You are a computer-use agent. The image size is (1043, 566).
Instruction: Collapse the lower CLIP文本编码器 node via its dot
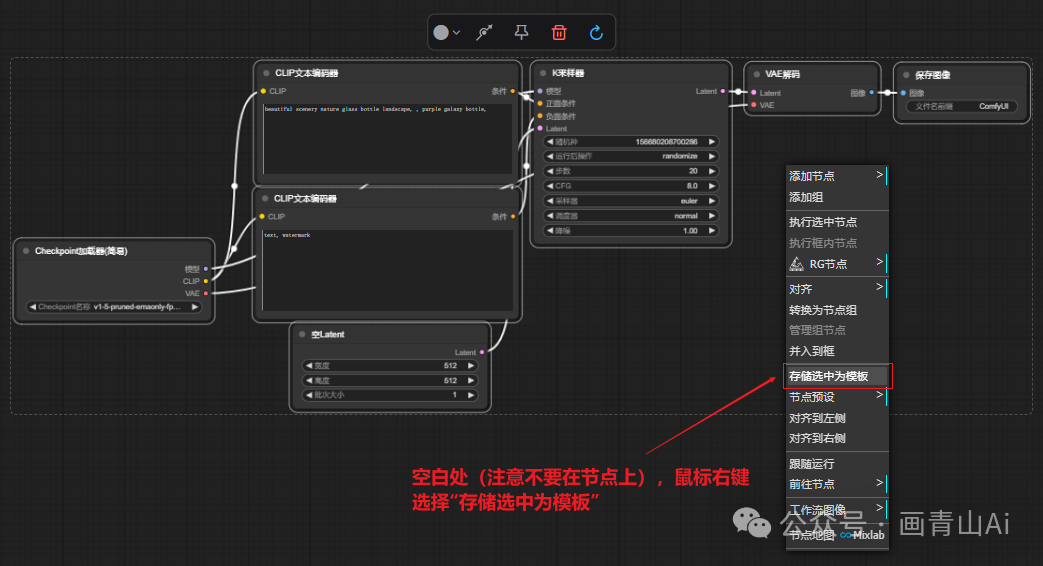pos(265,198)
